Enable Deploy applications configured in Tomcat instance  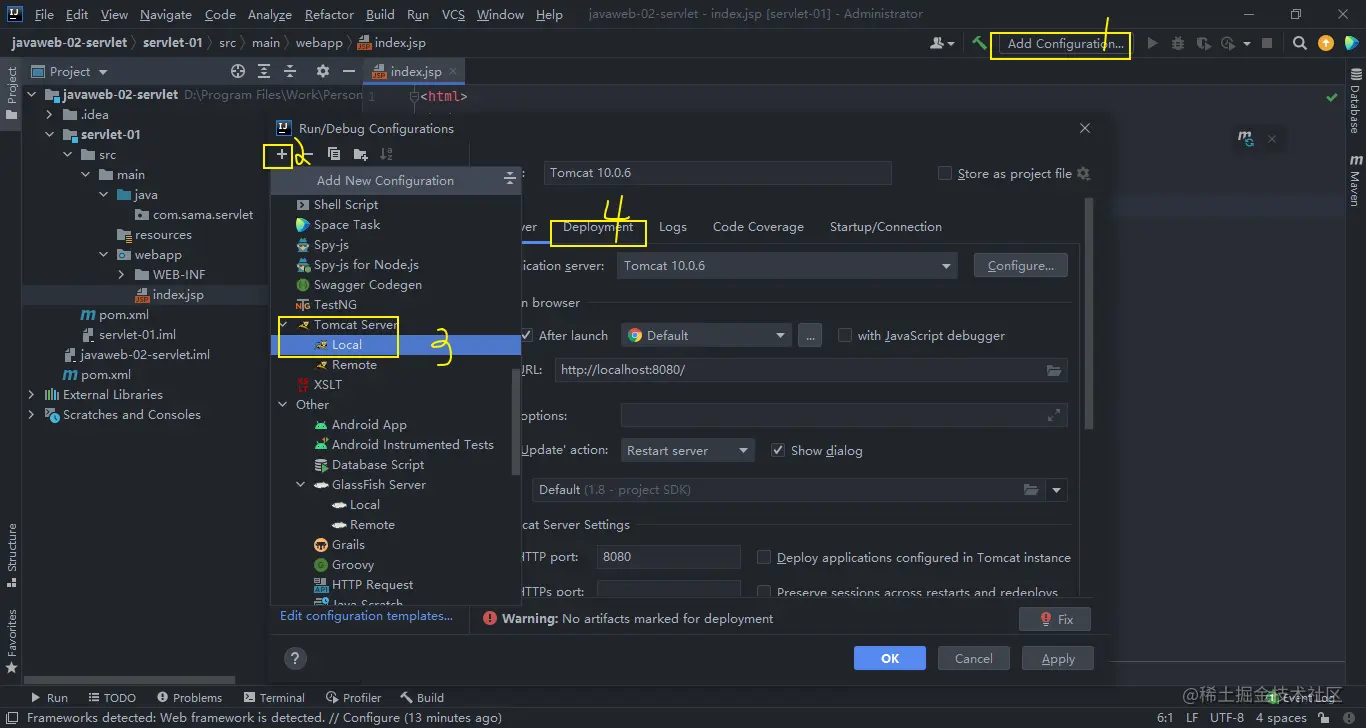coord(764,557)
